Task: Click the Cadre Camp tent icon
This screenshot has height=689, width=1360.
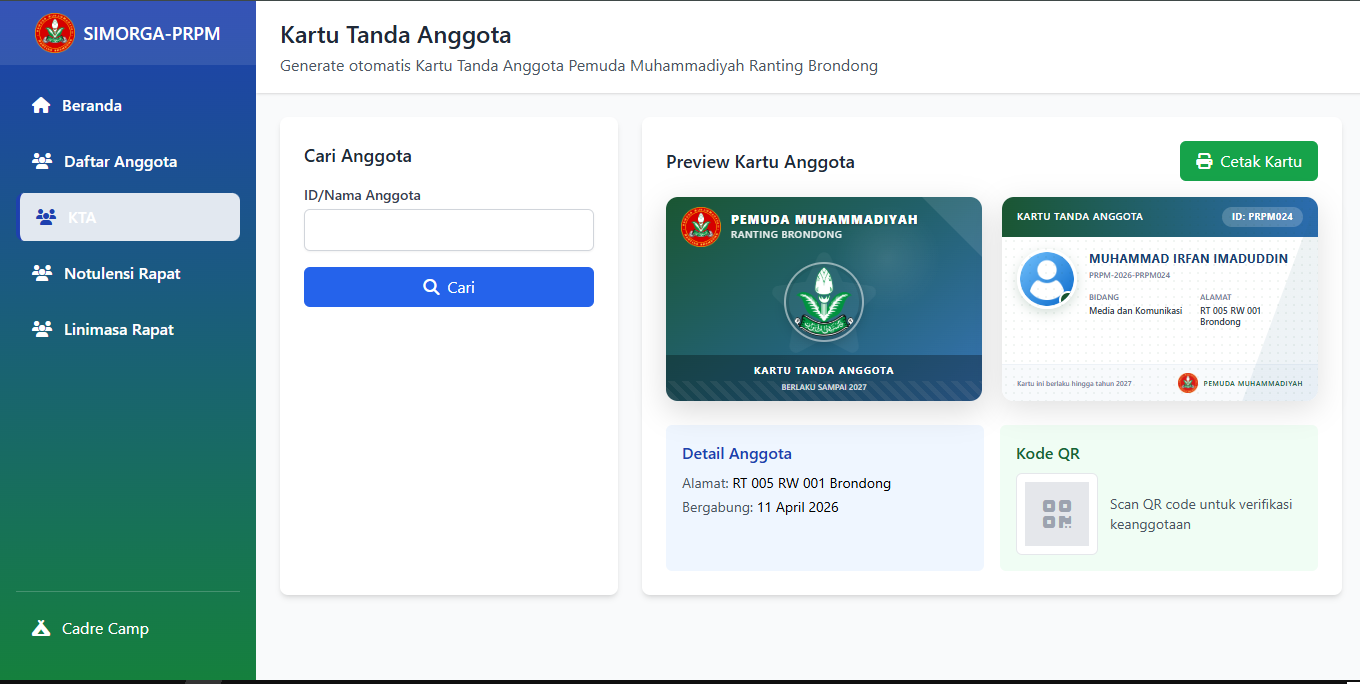Action: tap(41, 629)
